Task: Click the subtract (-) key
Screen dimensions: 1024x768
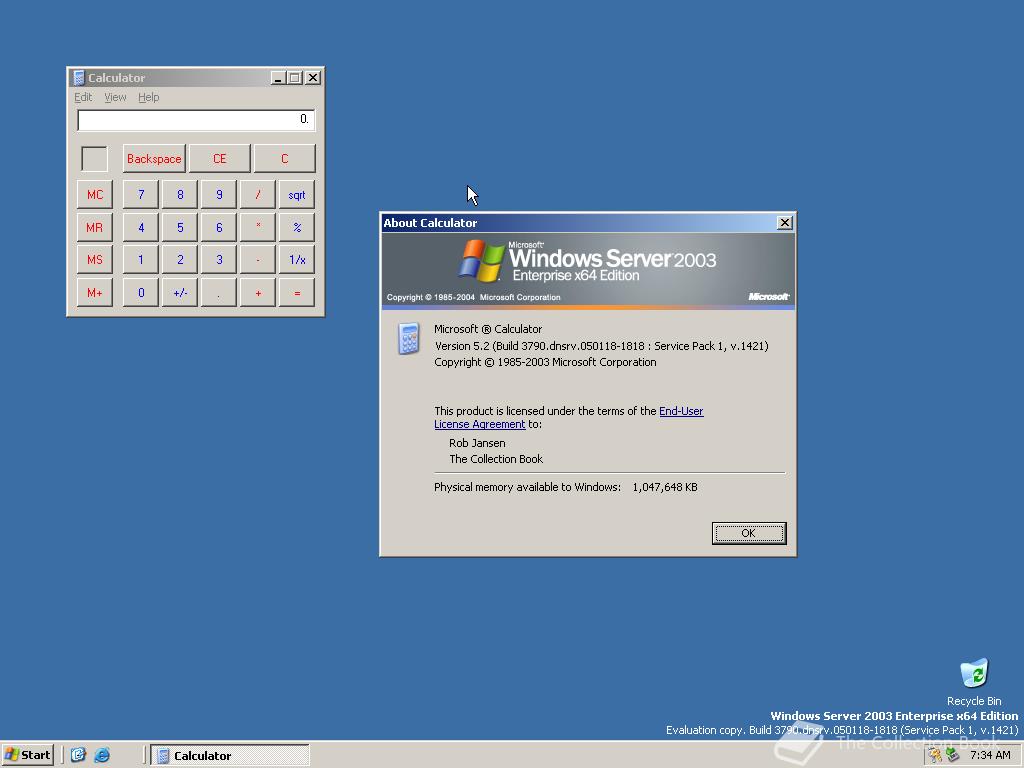Action: coord(258,260)
